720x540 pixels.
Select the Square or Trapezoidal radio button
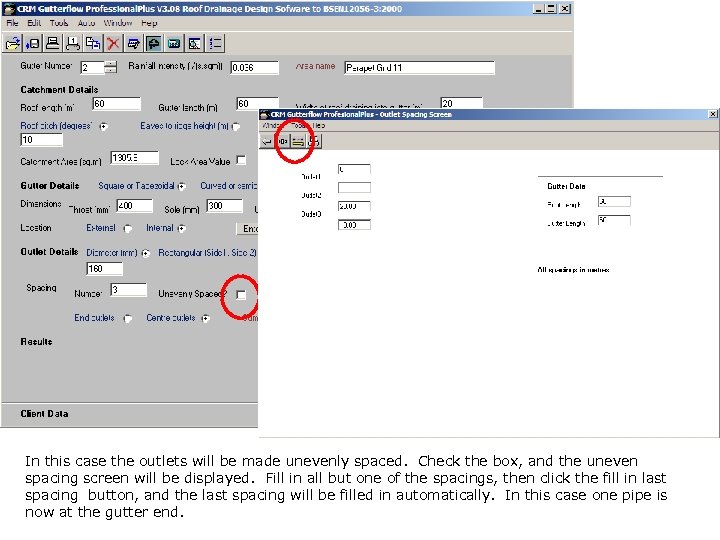(x=182, y=186)
